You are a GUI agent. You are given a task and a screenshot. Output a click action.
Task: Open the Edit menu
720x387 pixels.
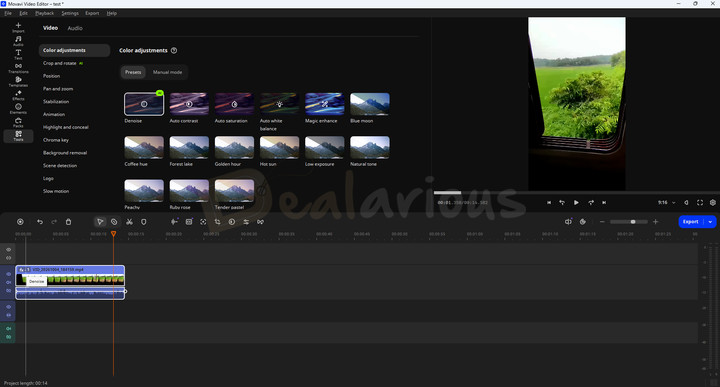tap(23, 13)
